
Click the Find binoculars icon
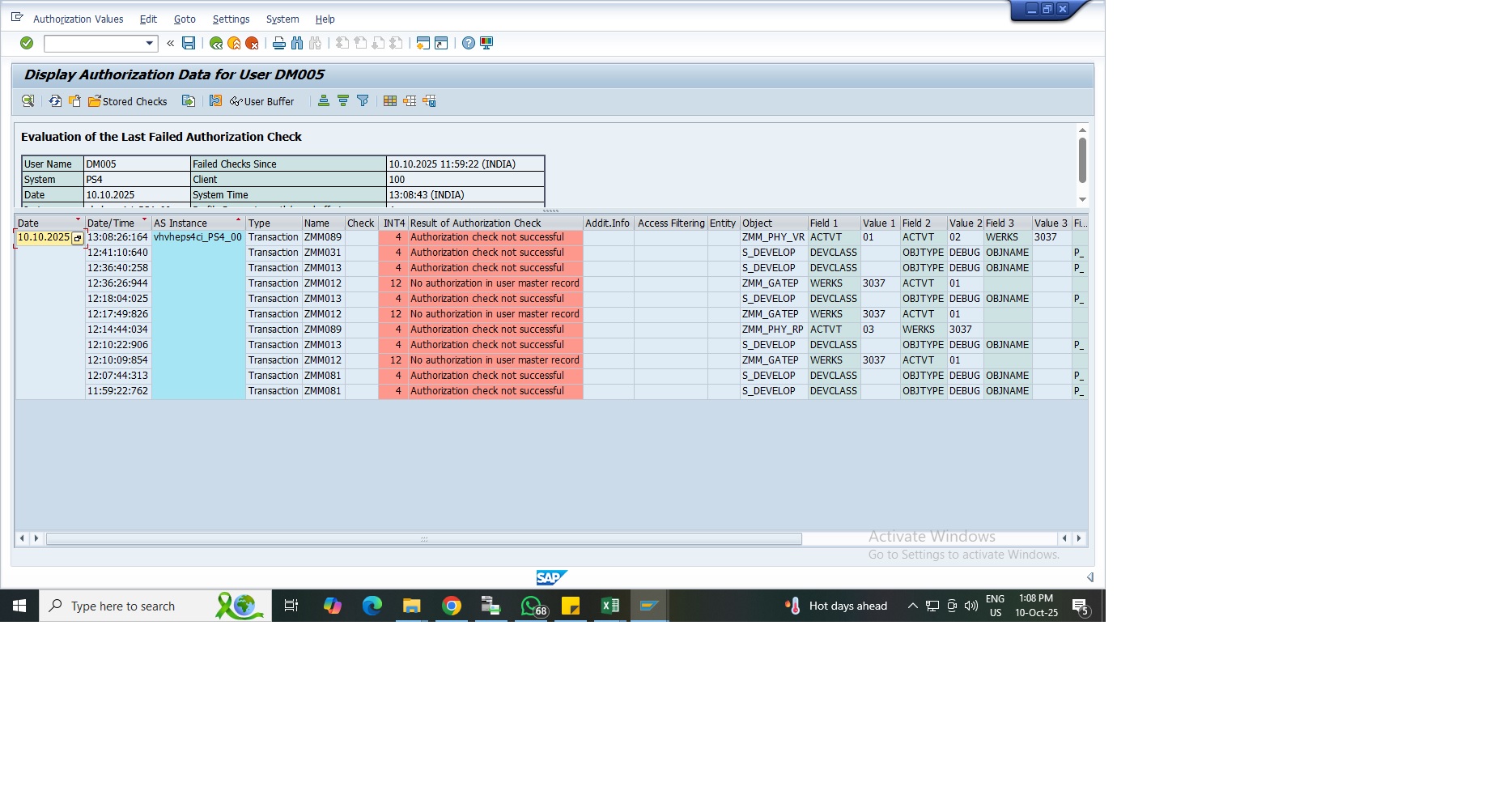point(297,43)
